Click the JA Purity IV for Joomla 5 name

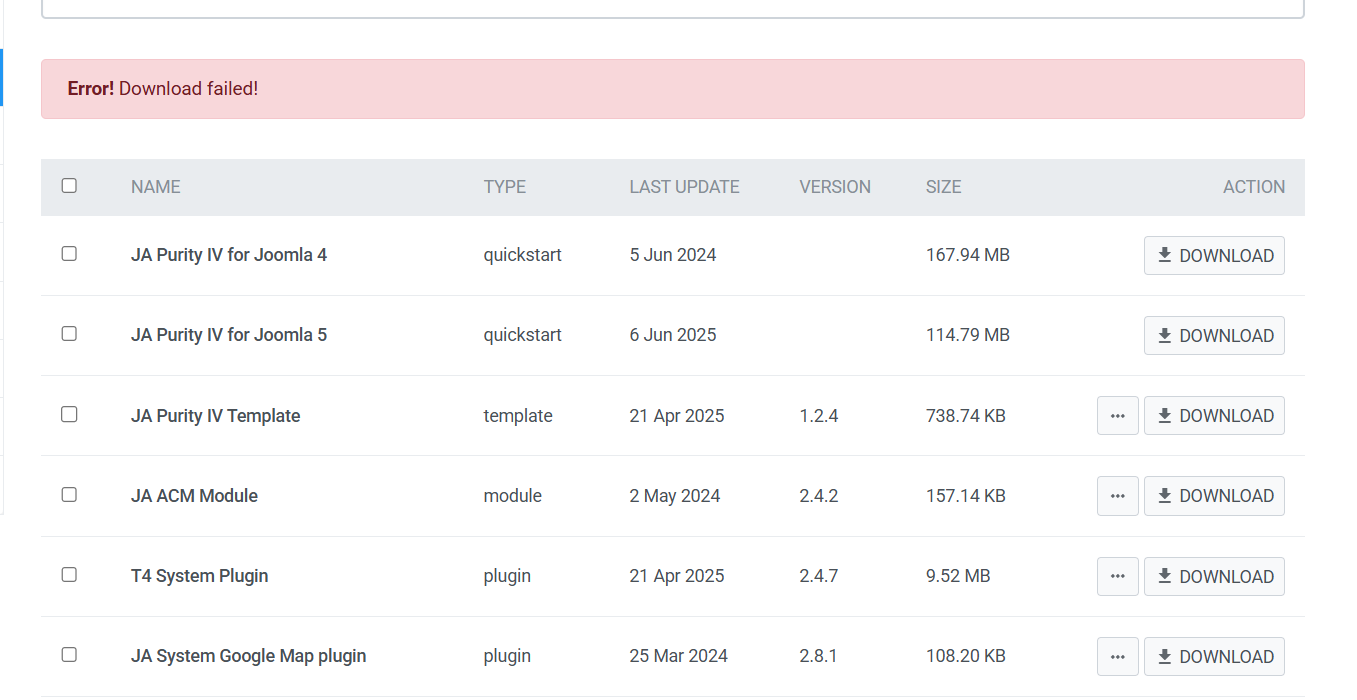pyautogui.click(x=229, y=335)
